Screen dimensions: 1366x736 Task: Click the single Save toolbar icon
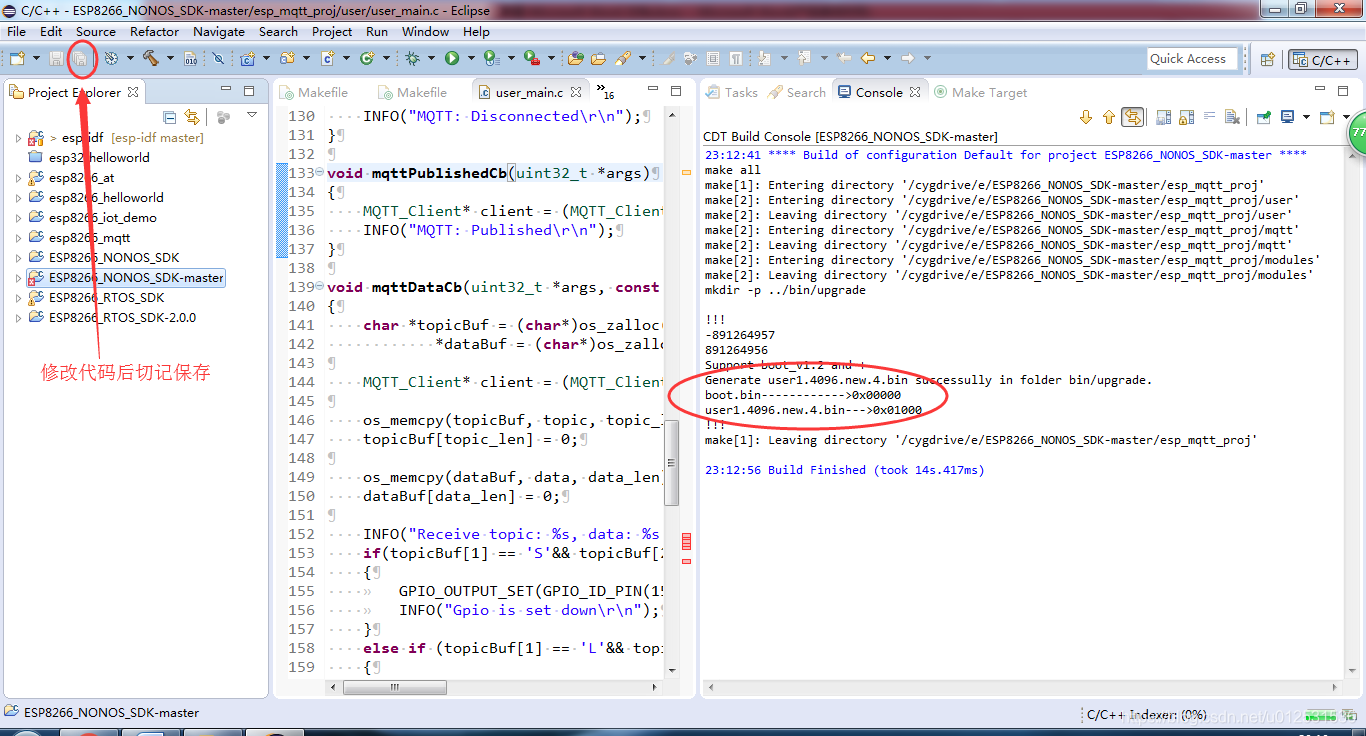click(x=56, y=59)
